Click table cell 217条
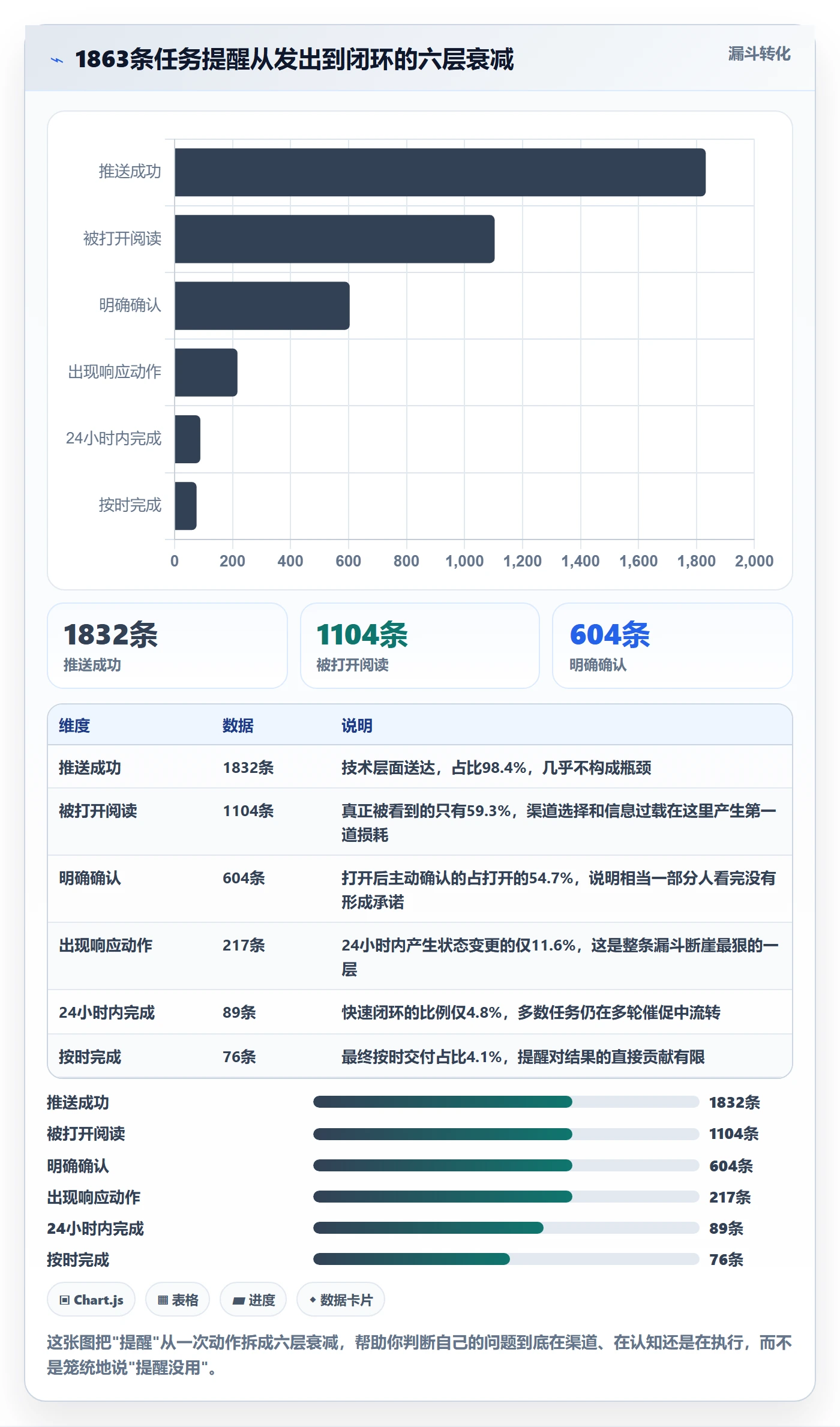840x1427 pixels. point(244,945)
